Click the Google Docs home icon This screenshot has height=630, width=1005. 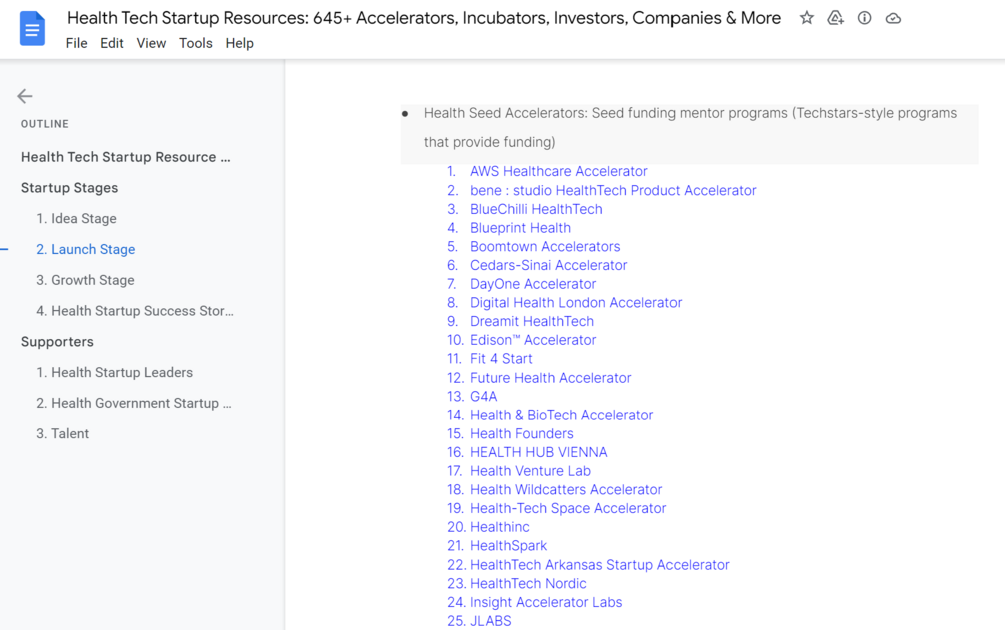[32, 28]
